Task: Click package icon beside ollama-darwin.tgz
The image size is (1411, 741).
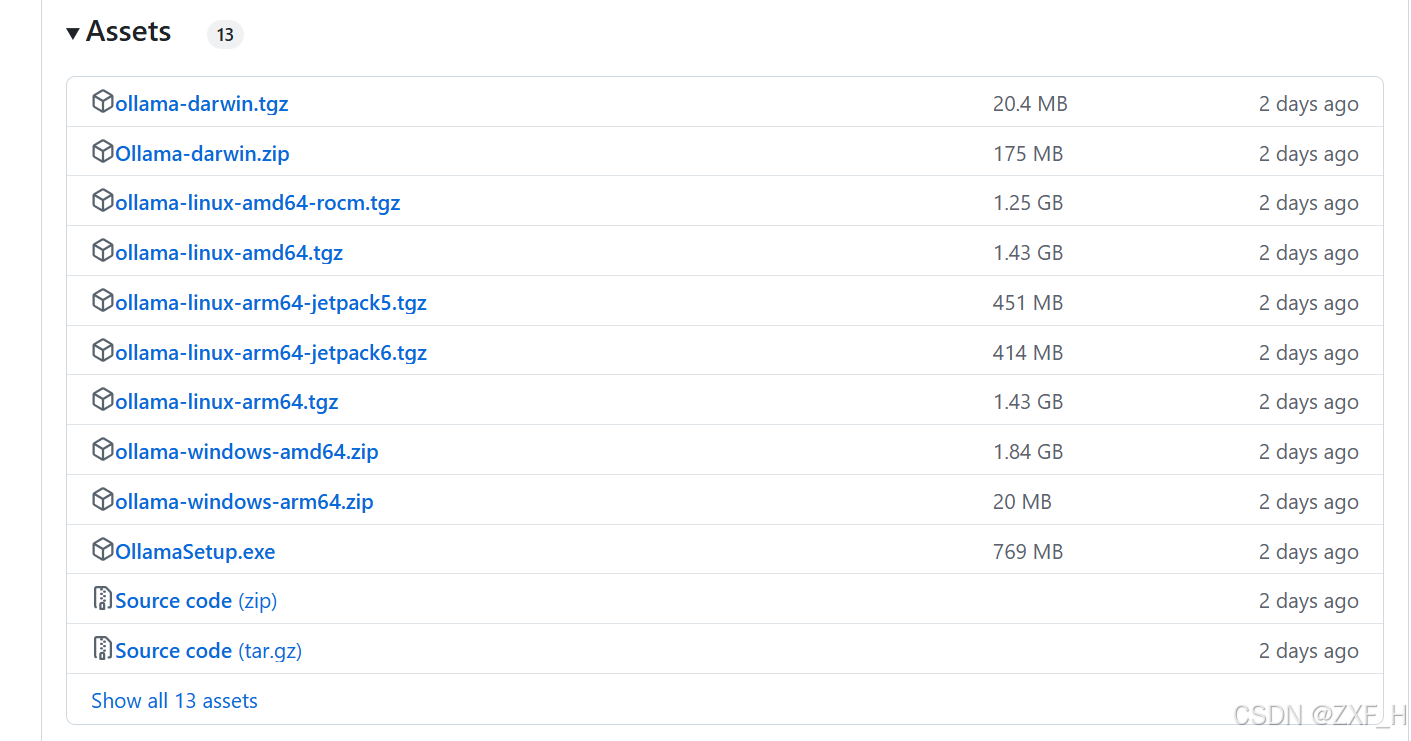Action: pos(102,102)
